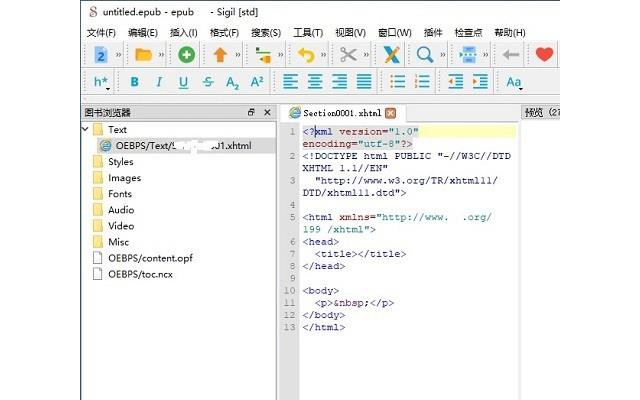
Task: Click the new file icon in toolbar
Action: [100, 54]
